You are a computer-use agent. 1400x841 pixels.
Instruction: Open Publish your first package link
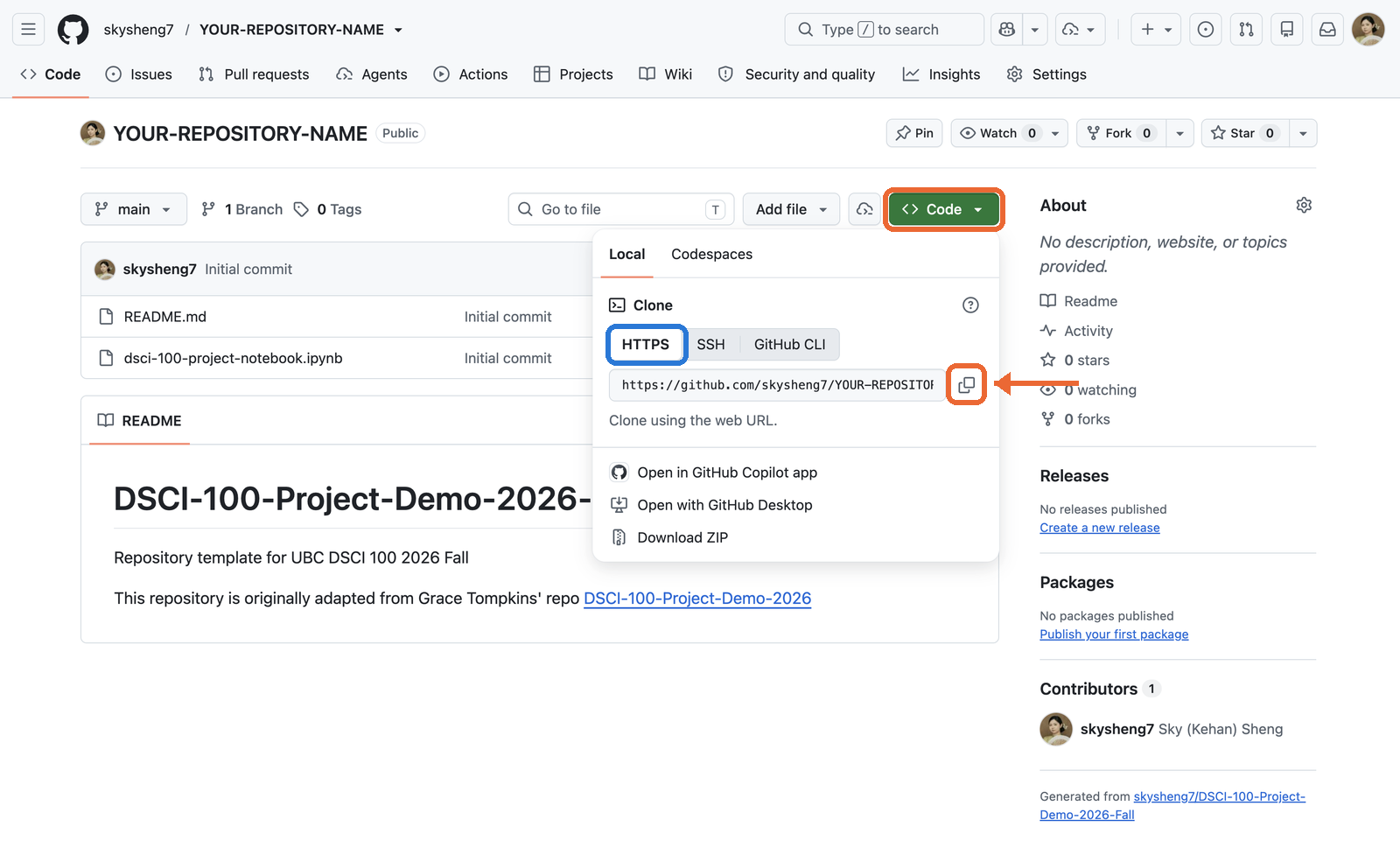[x=1114, y=634]
